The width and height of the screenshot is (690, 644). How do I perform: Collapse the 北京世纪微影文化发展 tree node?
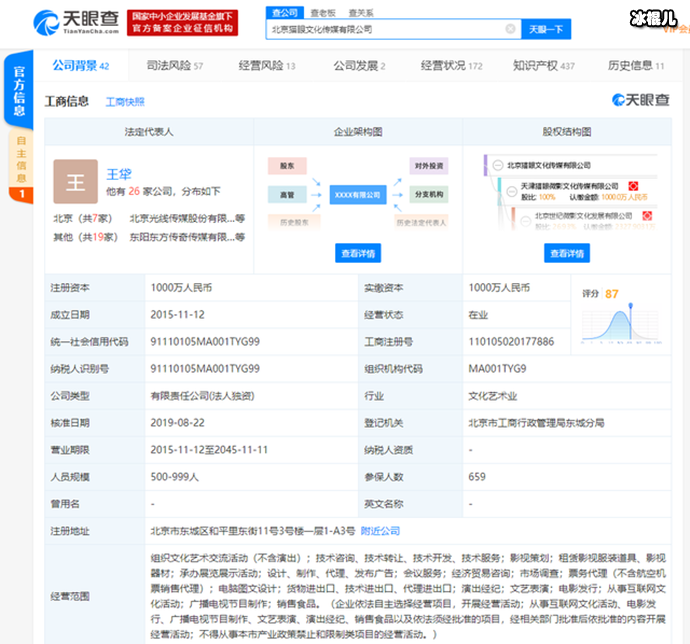coord(525,221)
